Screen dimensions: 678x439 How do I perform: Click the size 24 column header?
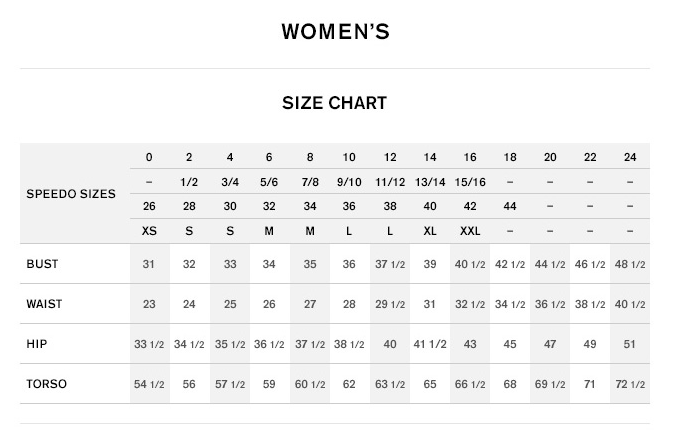[630, 157]
